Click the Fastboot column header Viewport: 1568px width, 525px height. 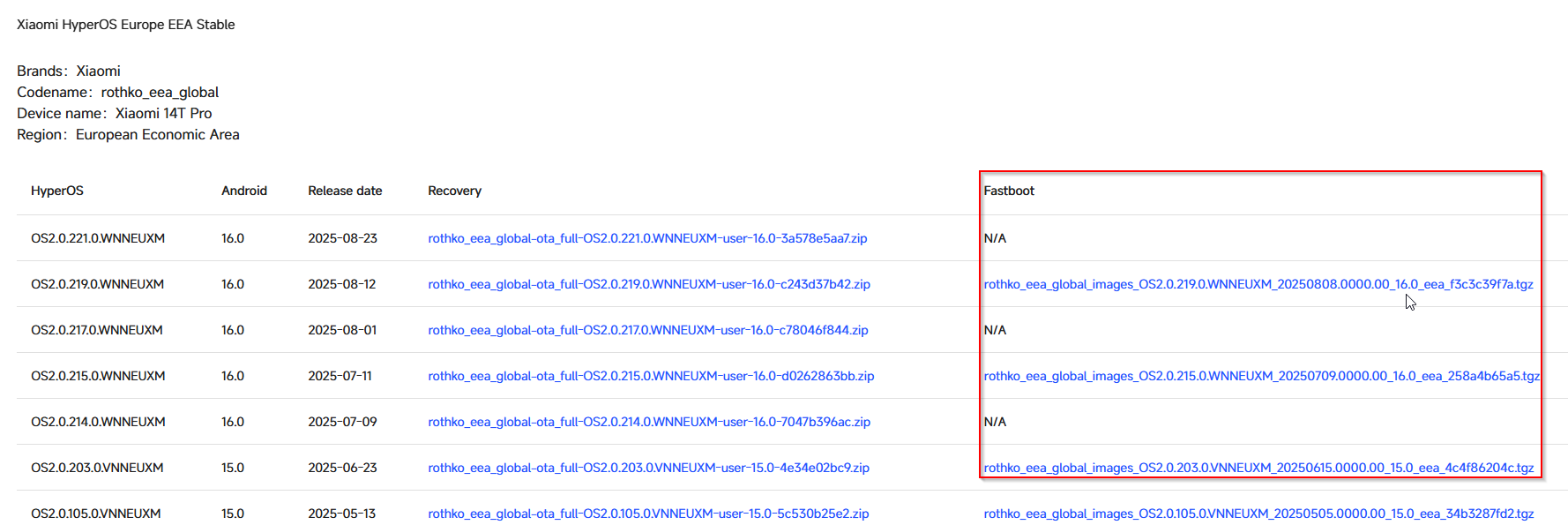[1009, 191]
